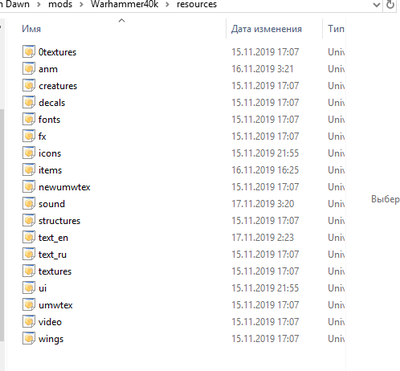
Task: Select the file name sound
Action: (x=52, y=204)
